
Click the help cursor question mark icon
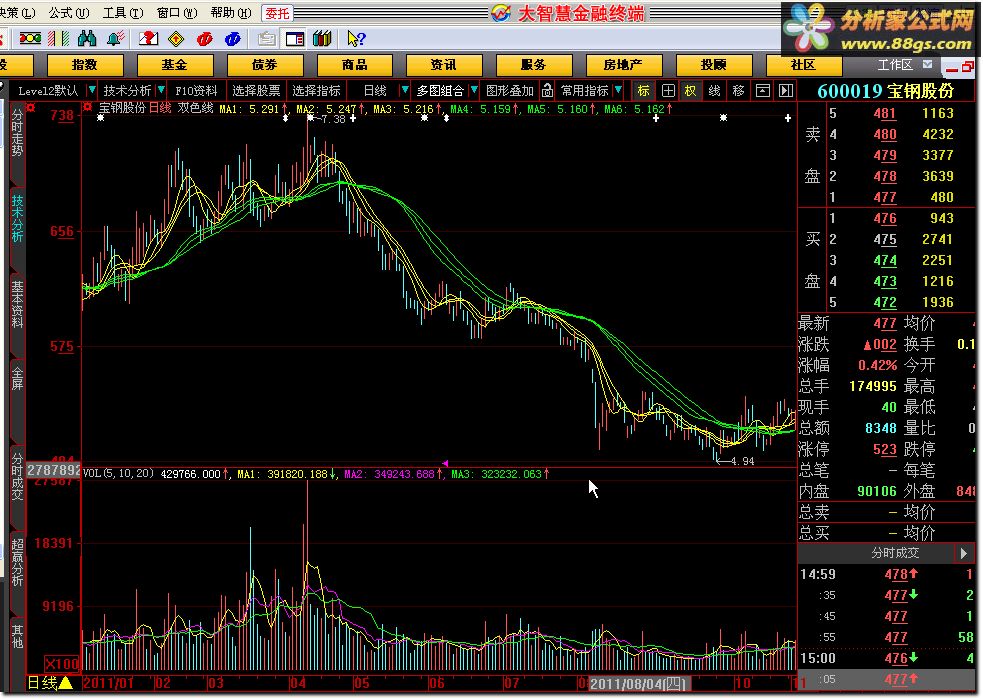[x=356, y=39]
